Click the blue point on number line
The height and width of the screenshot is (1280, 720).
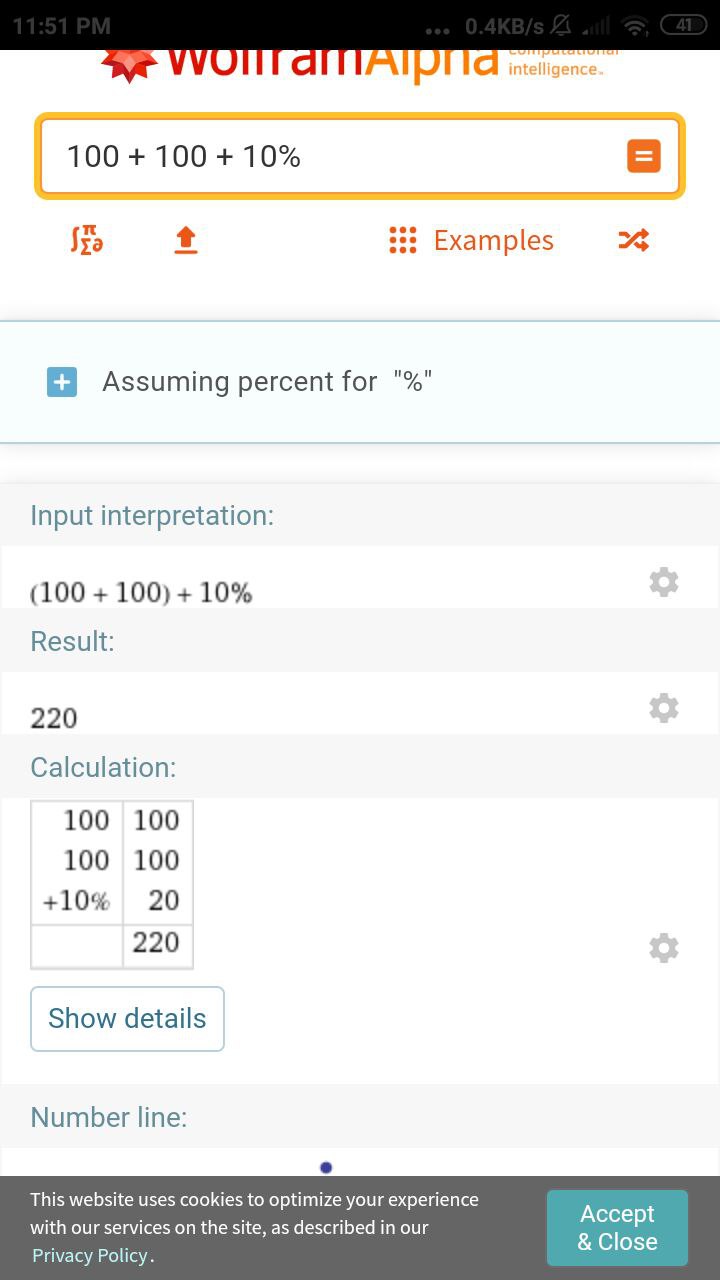tap(326, 1167)
